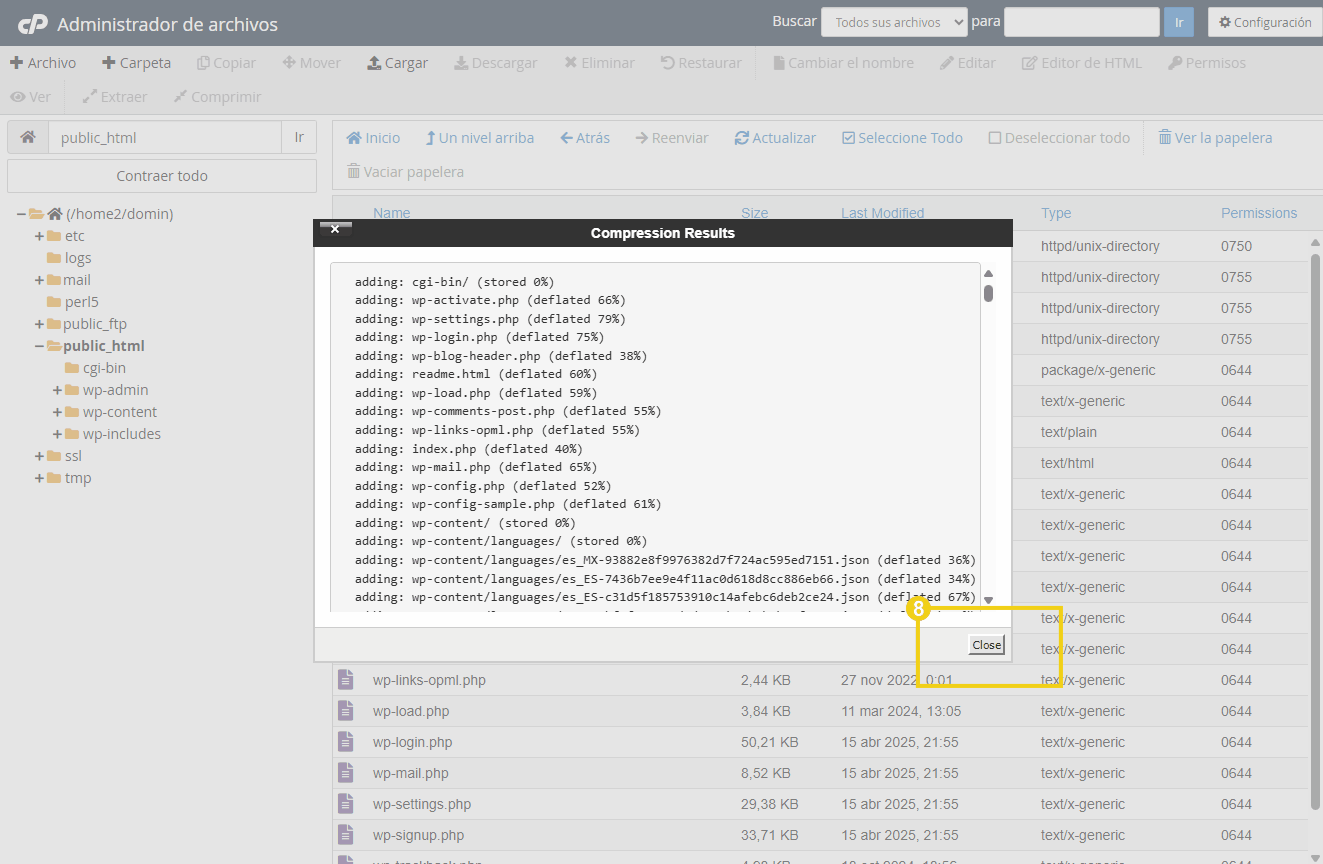Close the Compression Results dialog with Close
This screenshot has height=864, width=1323.
point(986,645)
